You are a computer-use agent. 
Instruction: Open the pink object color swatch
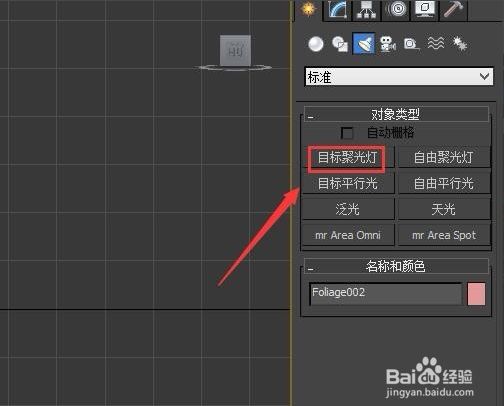tap(476, 294)
